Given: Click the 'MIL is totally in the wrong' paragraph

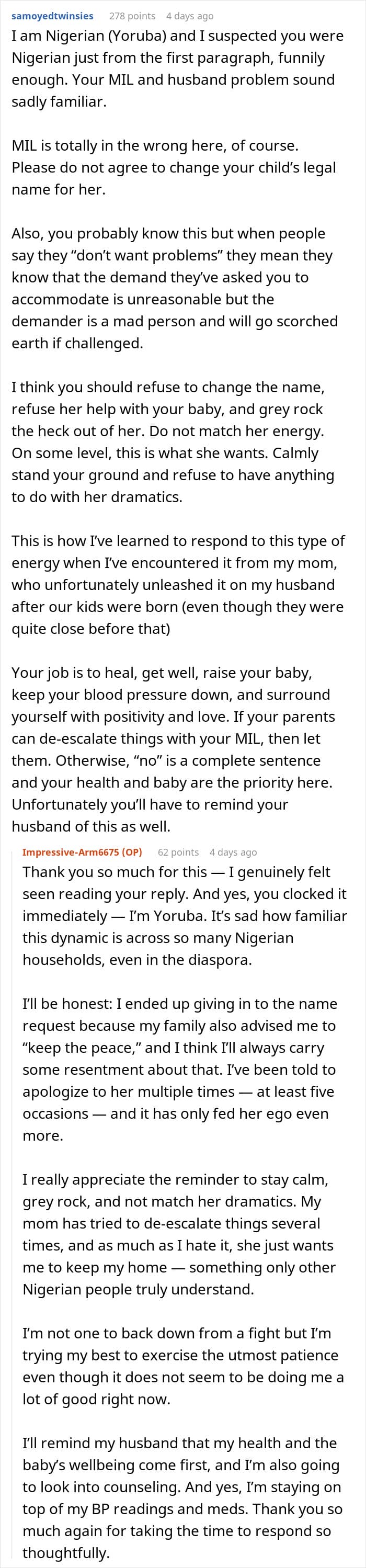Looking at the screenshot, I should pos(174,167).
